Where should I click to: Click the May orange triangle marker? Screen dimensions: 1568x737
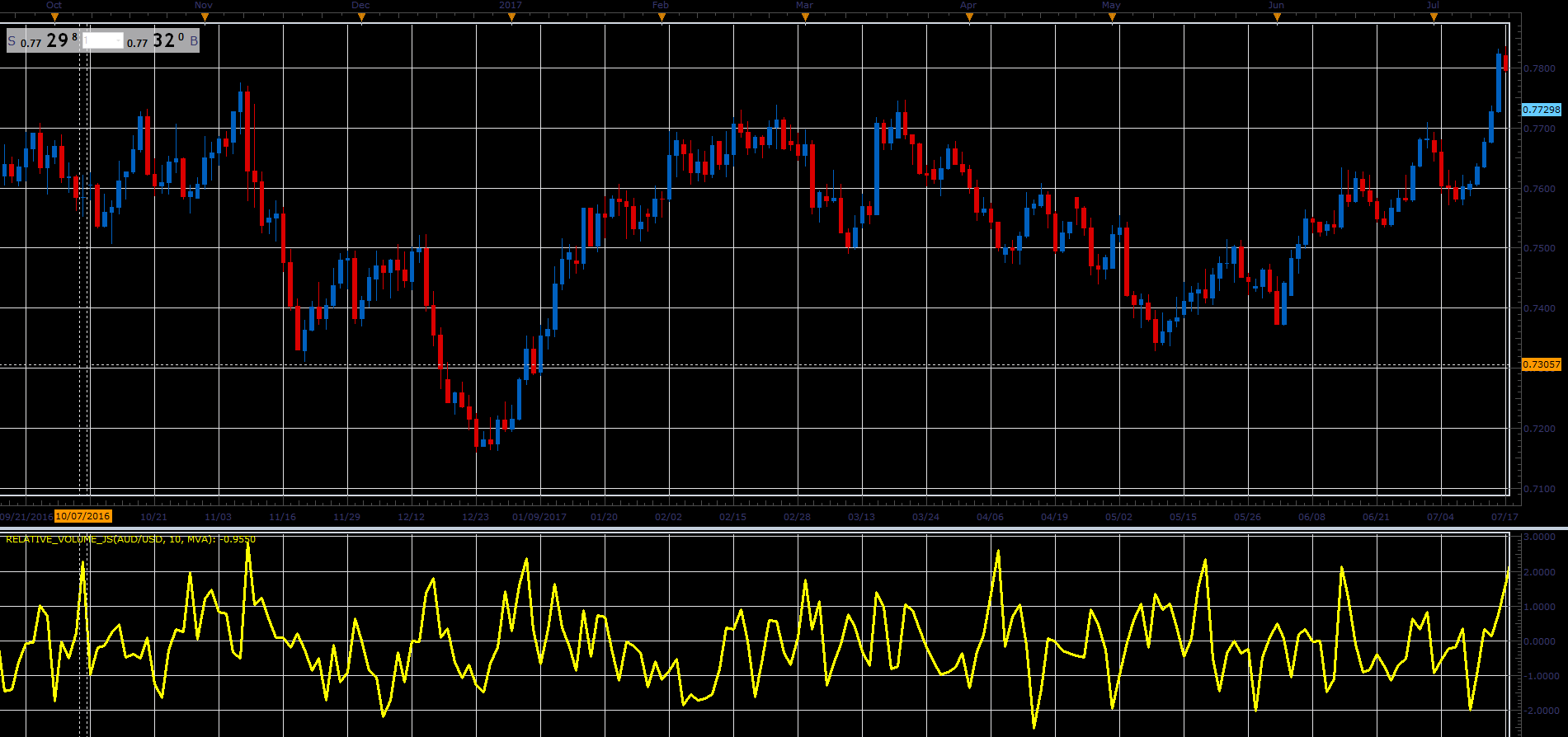1113,17
